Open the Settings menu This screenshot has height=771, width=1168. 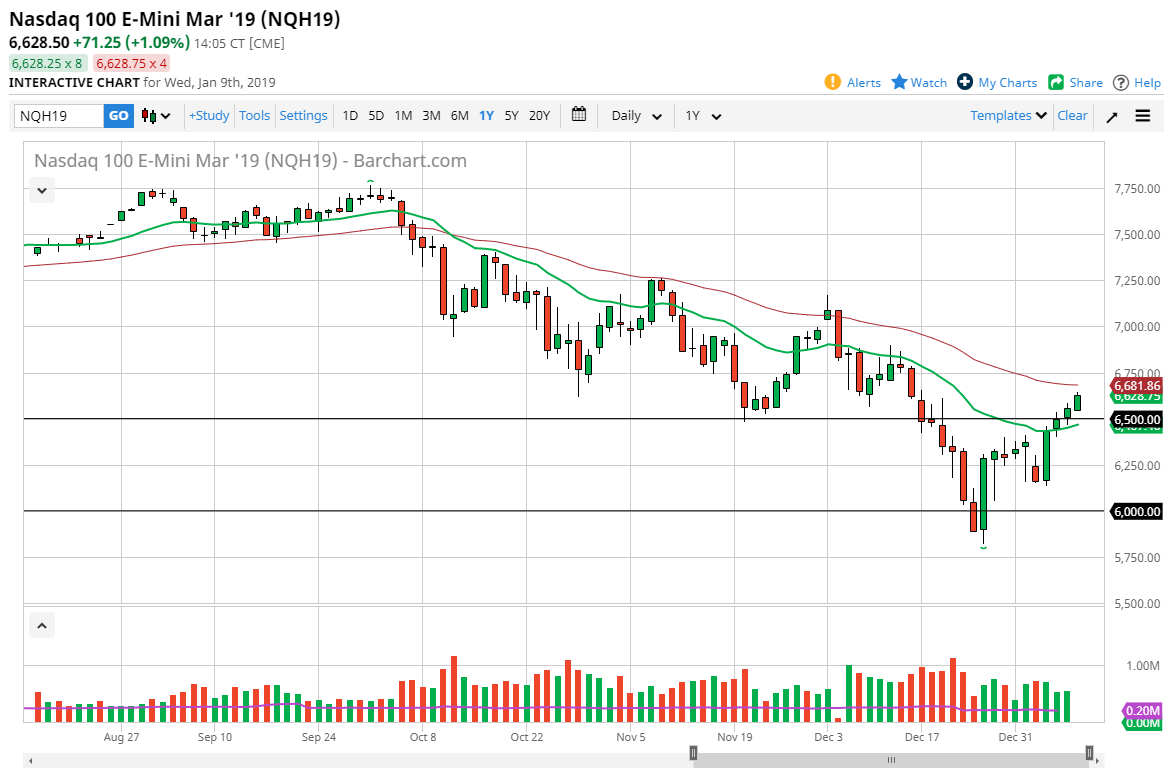click(x=303, y=115)
